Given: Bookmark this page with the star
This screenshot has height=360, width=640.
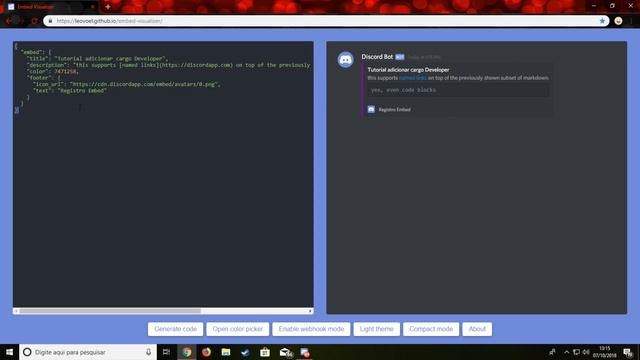Looking at the screenshot, I should pyautogui.click(x=602, y=21).
